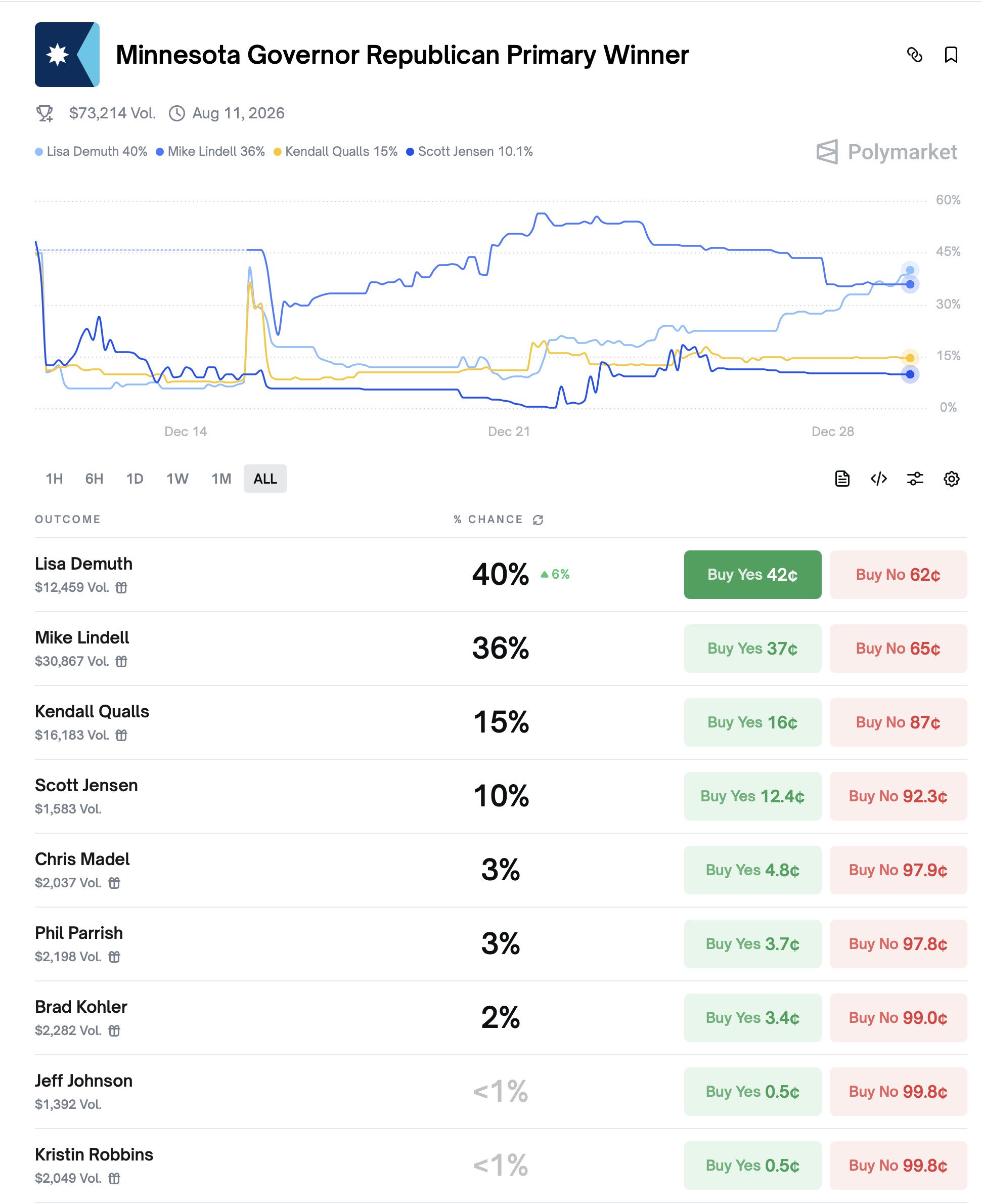Screen dimensions: 982x1204
Task: Click the Mike Lindell legend color dot
Action: tap(160, 152)
